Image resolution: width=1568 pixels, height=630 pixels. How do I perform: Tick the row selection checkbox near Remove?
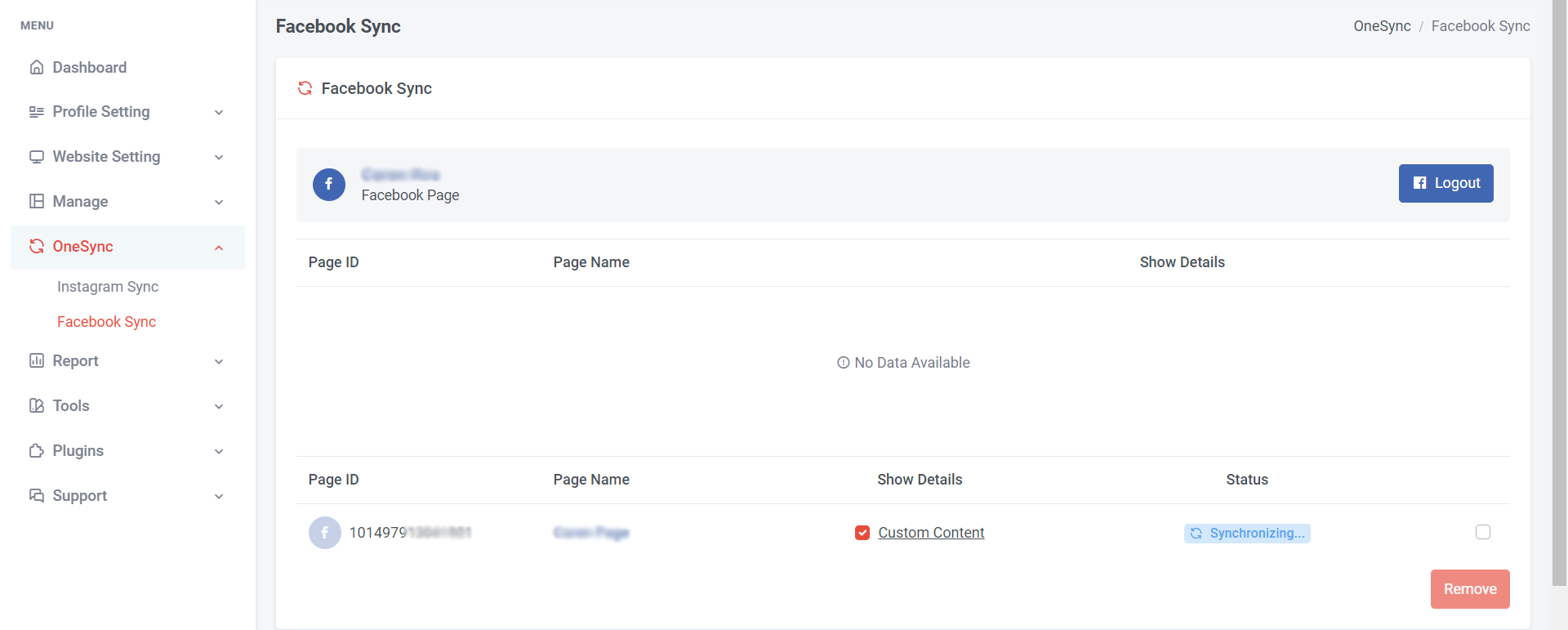click(1483, 532)
